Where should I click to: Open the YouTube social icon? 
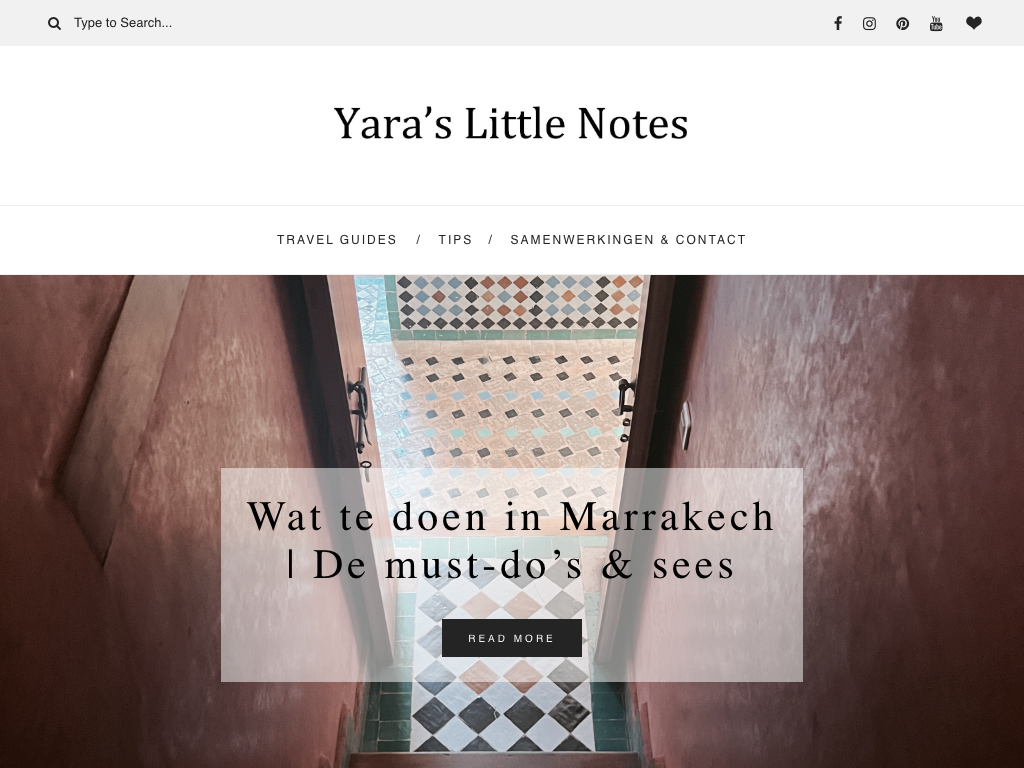tap(936, 24)
